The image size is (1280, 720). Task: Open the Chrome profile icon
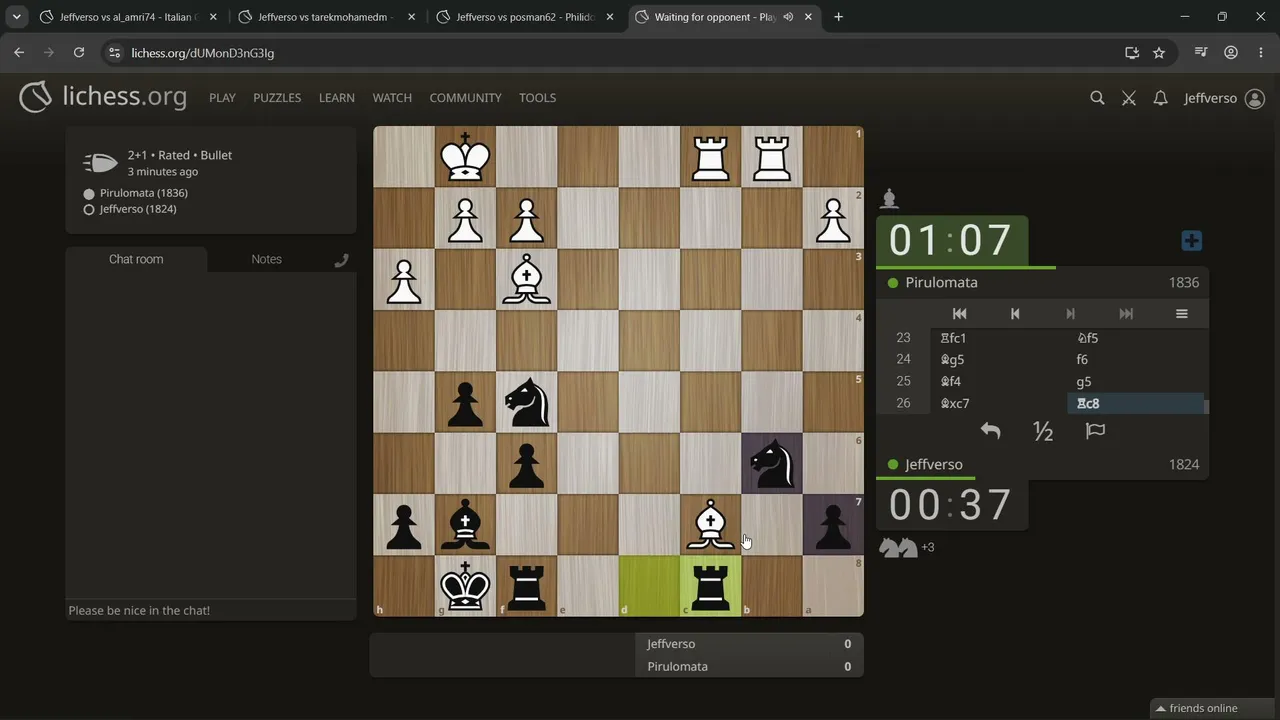[x=1231, y=53]
